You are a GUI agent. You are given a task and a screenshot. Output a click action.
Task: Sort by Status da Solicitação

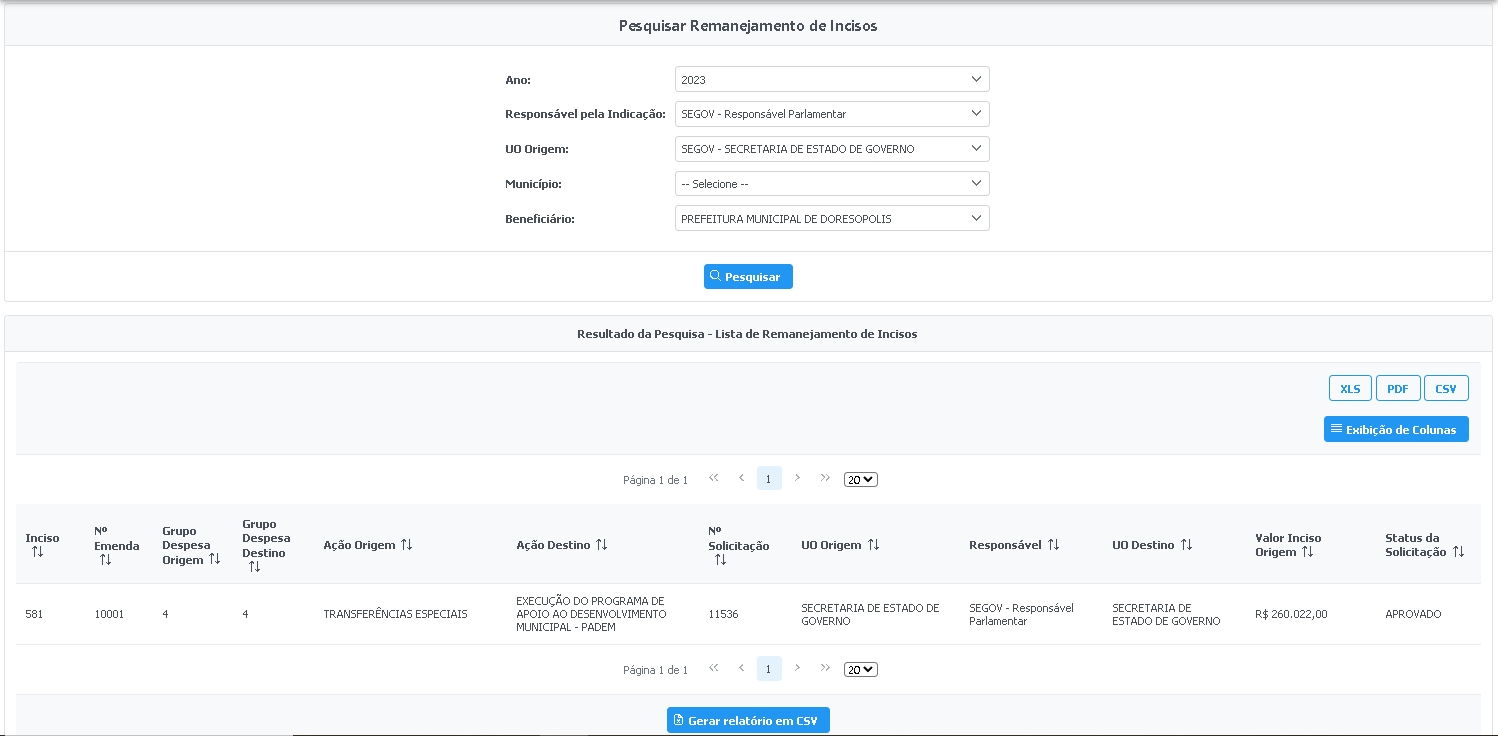[1458, 552]
